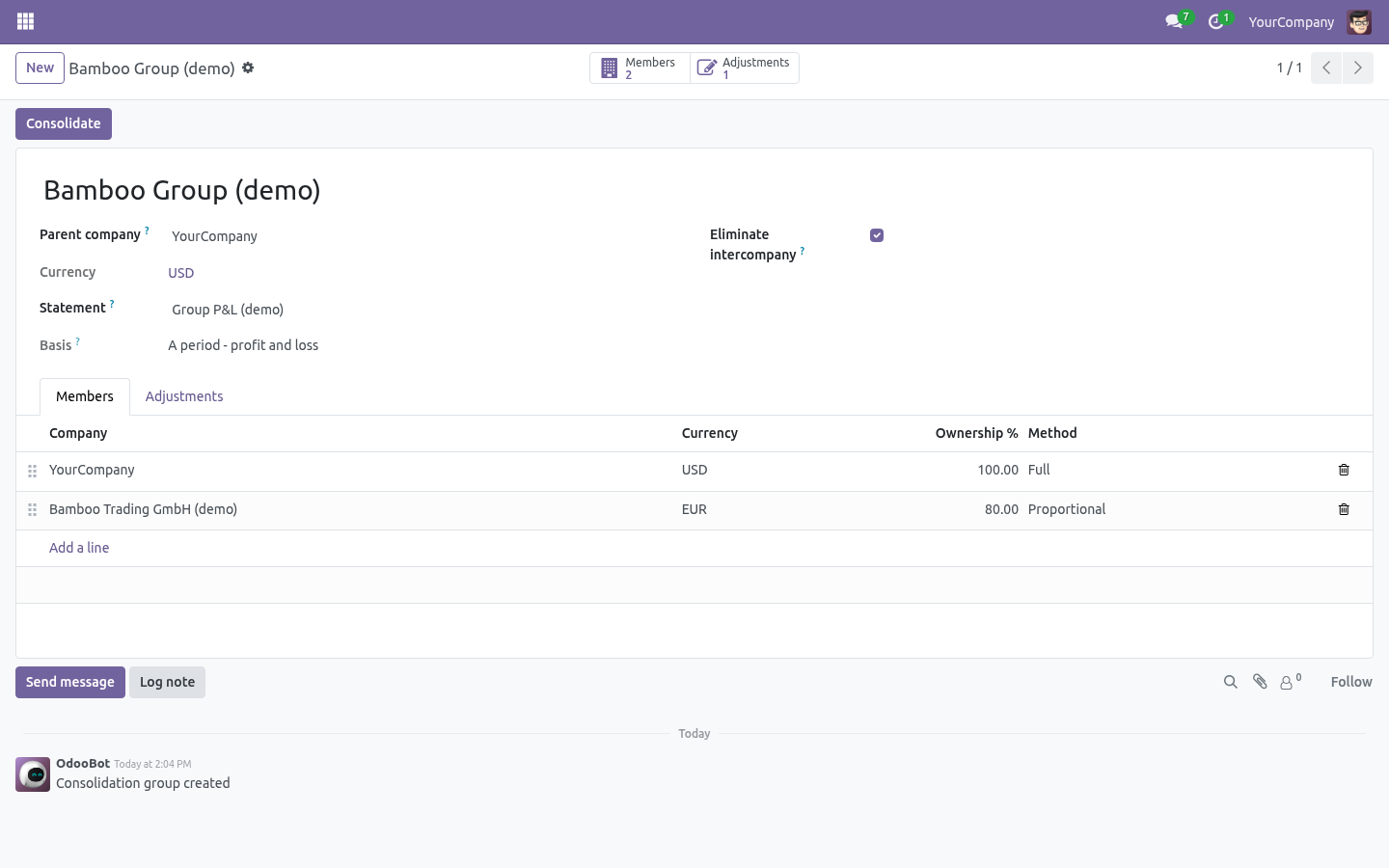Go to next record arrow
Image resolution: width=1389 pixels, height=868 pixels.
1357,68
